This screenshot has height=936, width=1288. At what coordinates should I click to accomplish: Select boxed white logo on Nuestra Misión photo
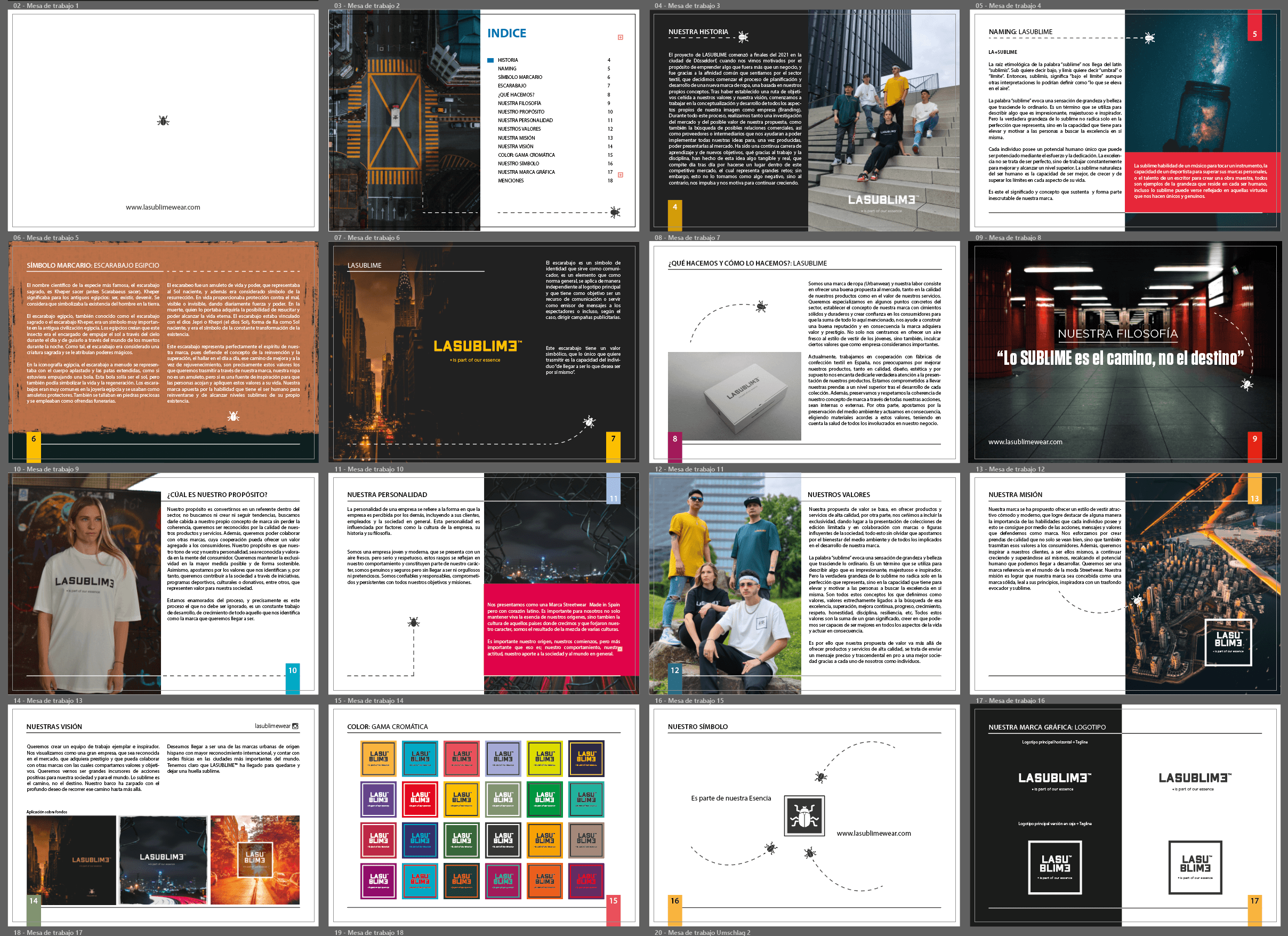tap(1228, 642)
